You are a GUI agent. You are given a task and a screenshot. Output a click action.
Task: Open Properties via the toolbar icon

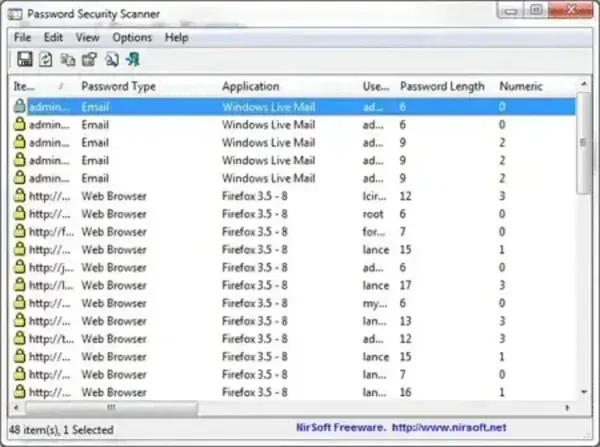point(90,60)
